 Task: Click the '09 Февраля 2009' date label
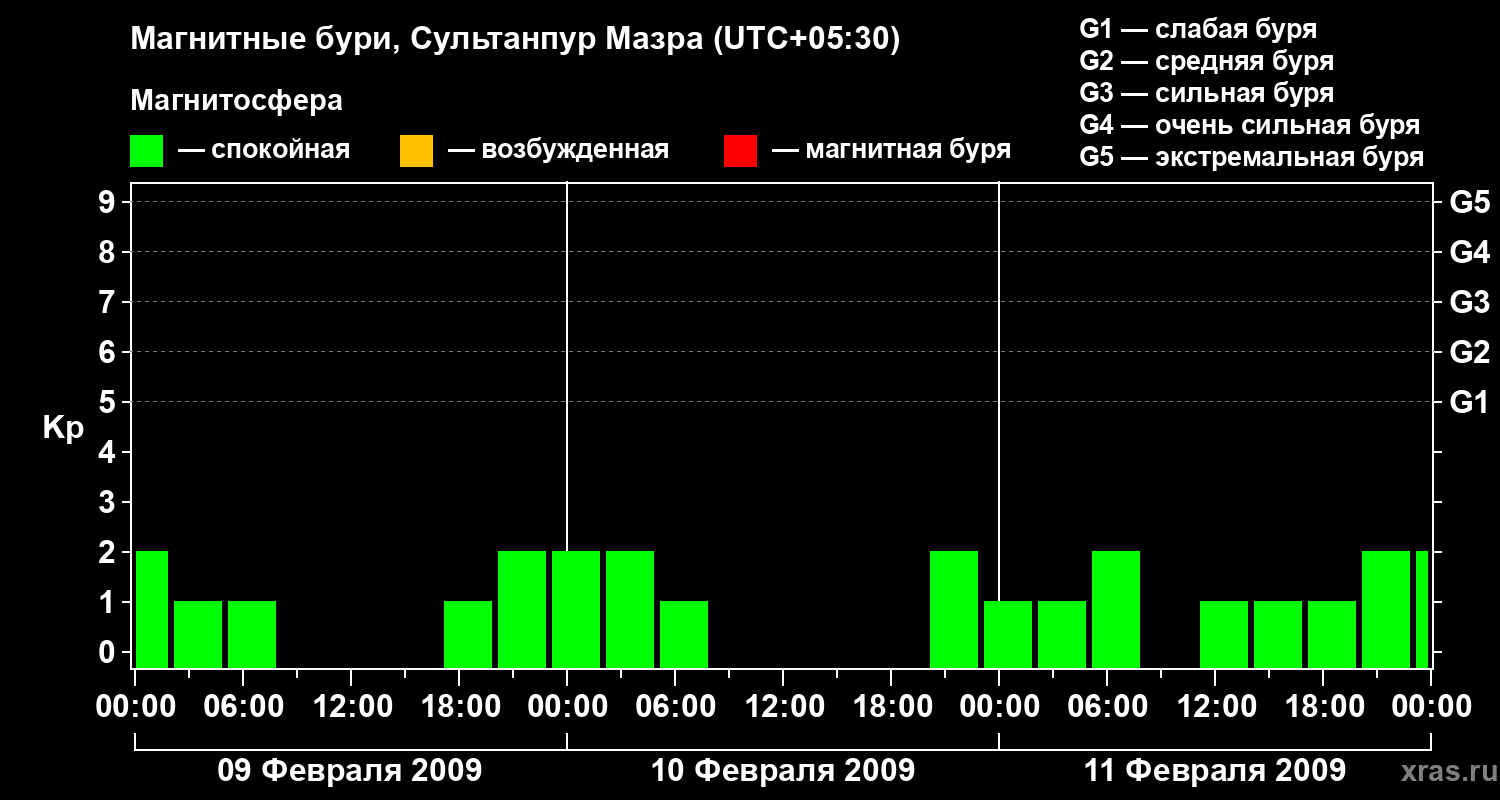[x=350, y=771]
